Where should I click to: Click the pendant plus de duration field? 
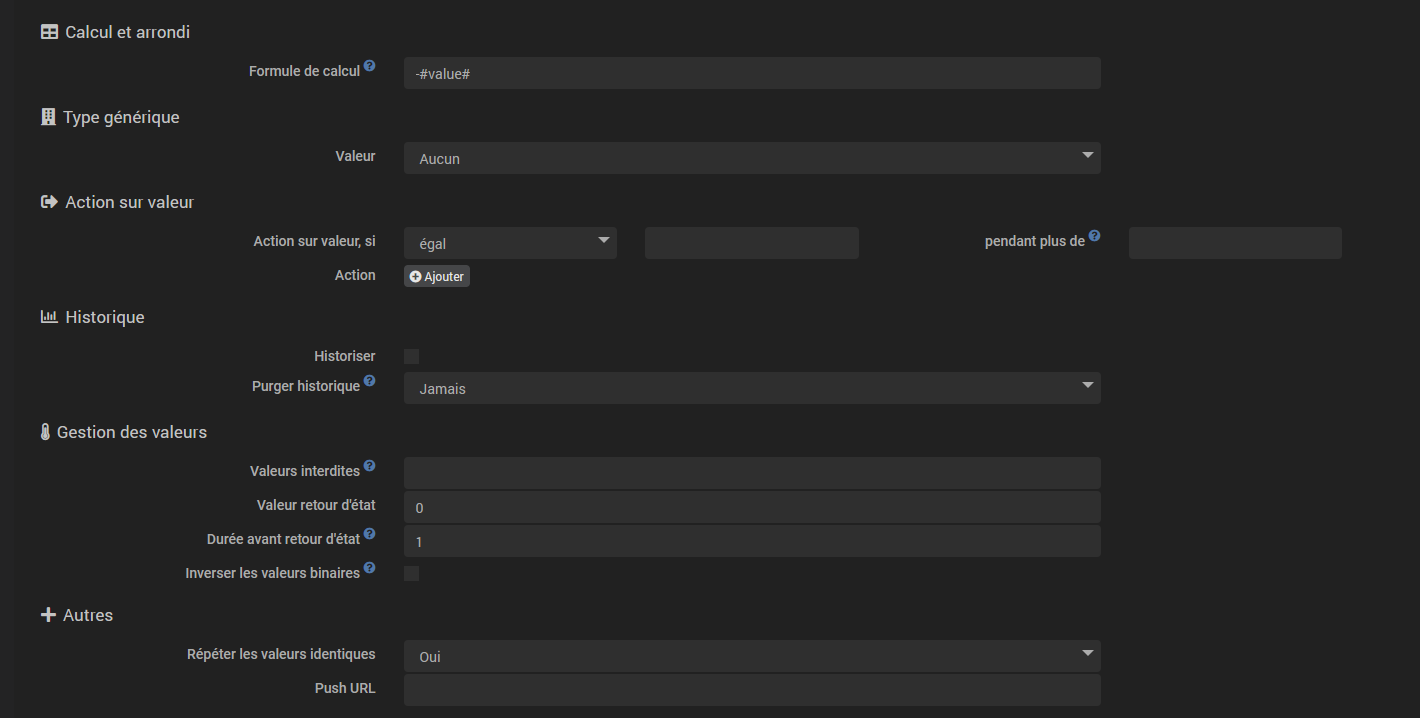pyautogui.click(x=1235, y=243)
